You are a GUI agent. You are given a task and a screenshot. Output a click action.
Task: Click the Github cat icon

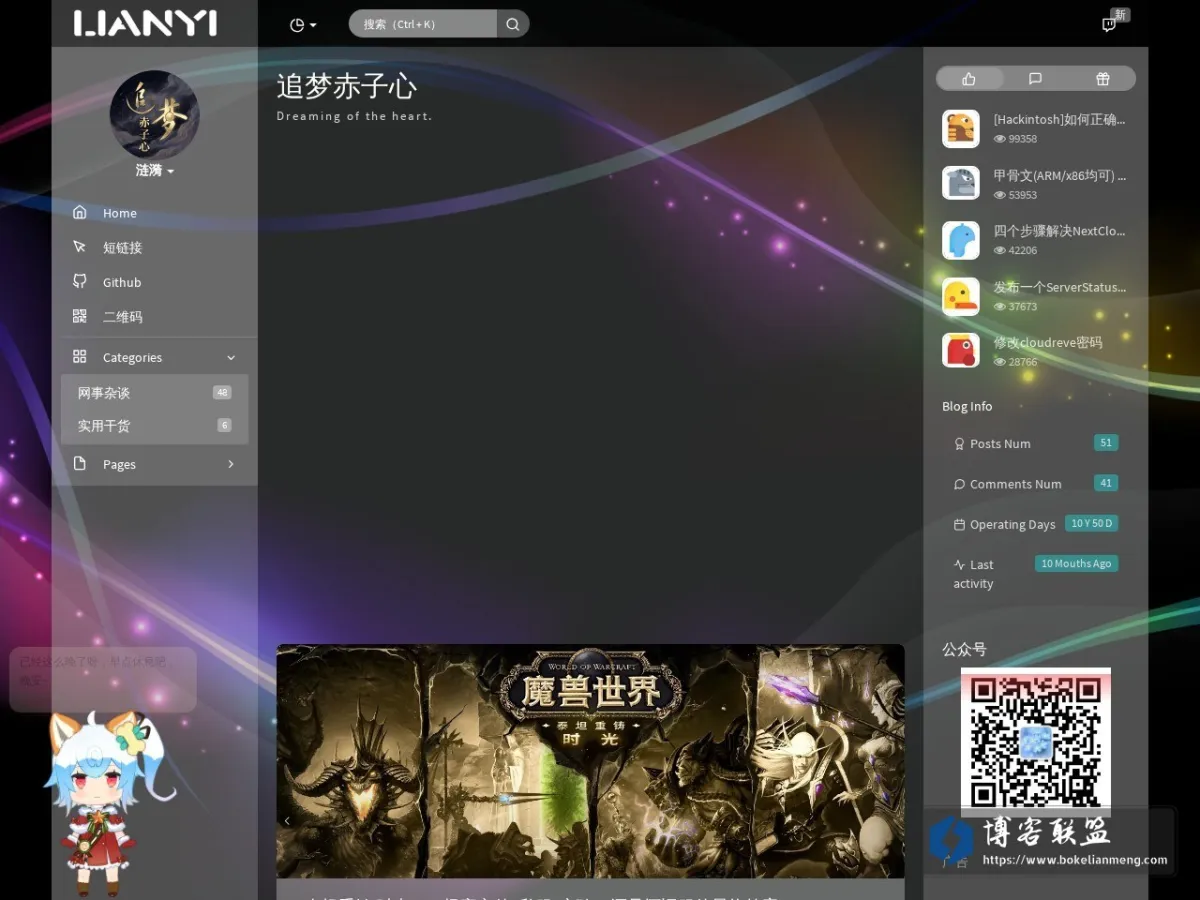pyautogui.click(x=80, y=282)
